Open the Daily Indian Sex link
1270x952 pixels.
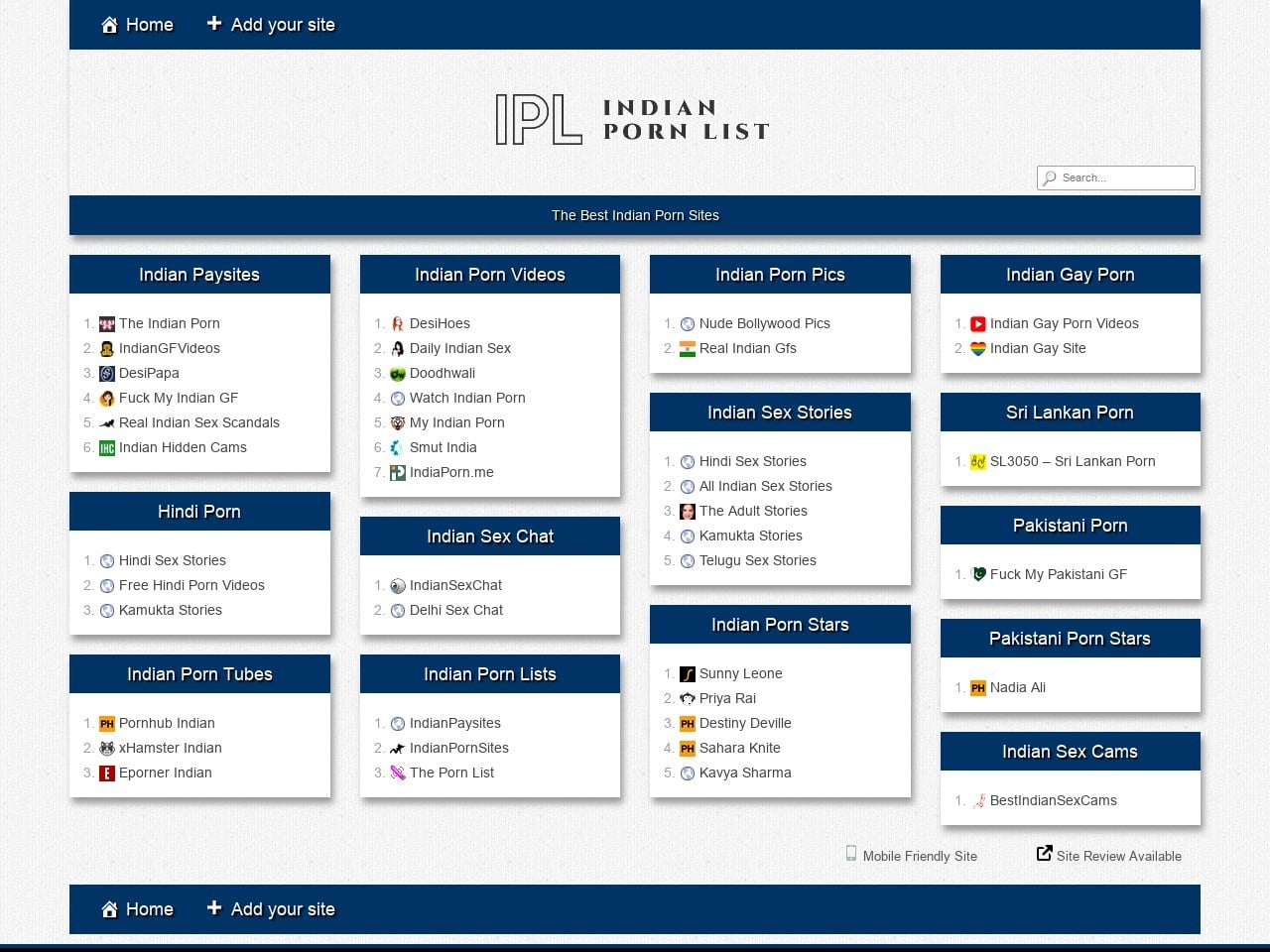coord(460,349)
